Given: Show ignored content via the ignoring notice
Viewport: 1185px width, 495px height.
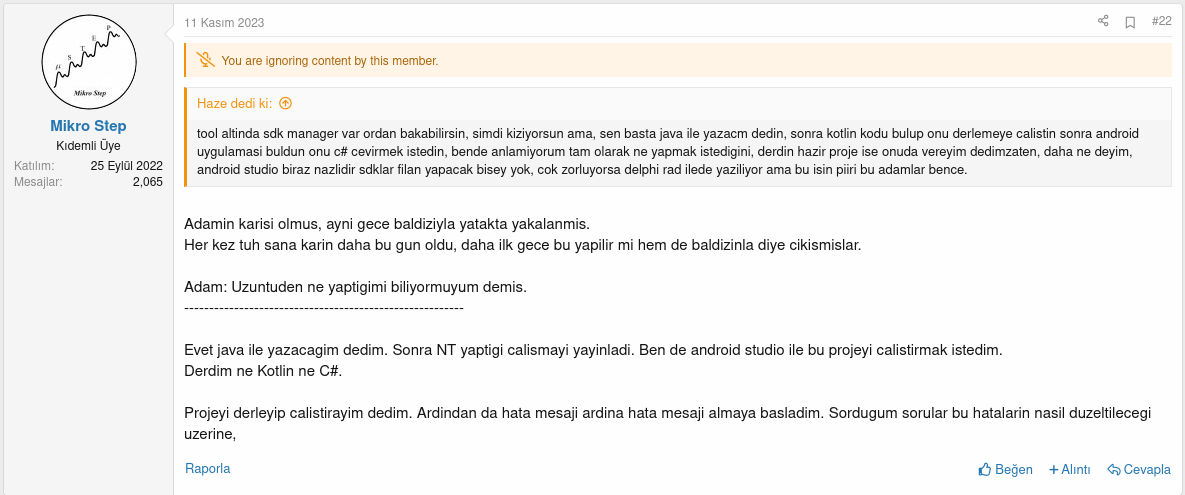Looking at the screenshot, I should 330,60.
